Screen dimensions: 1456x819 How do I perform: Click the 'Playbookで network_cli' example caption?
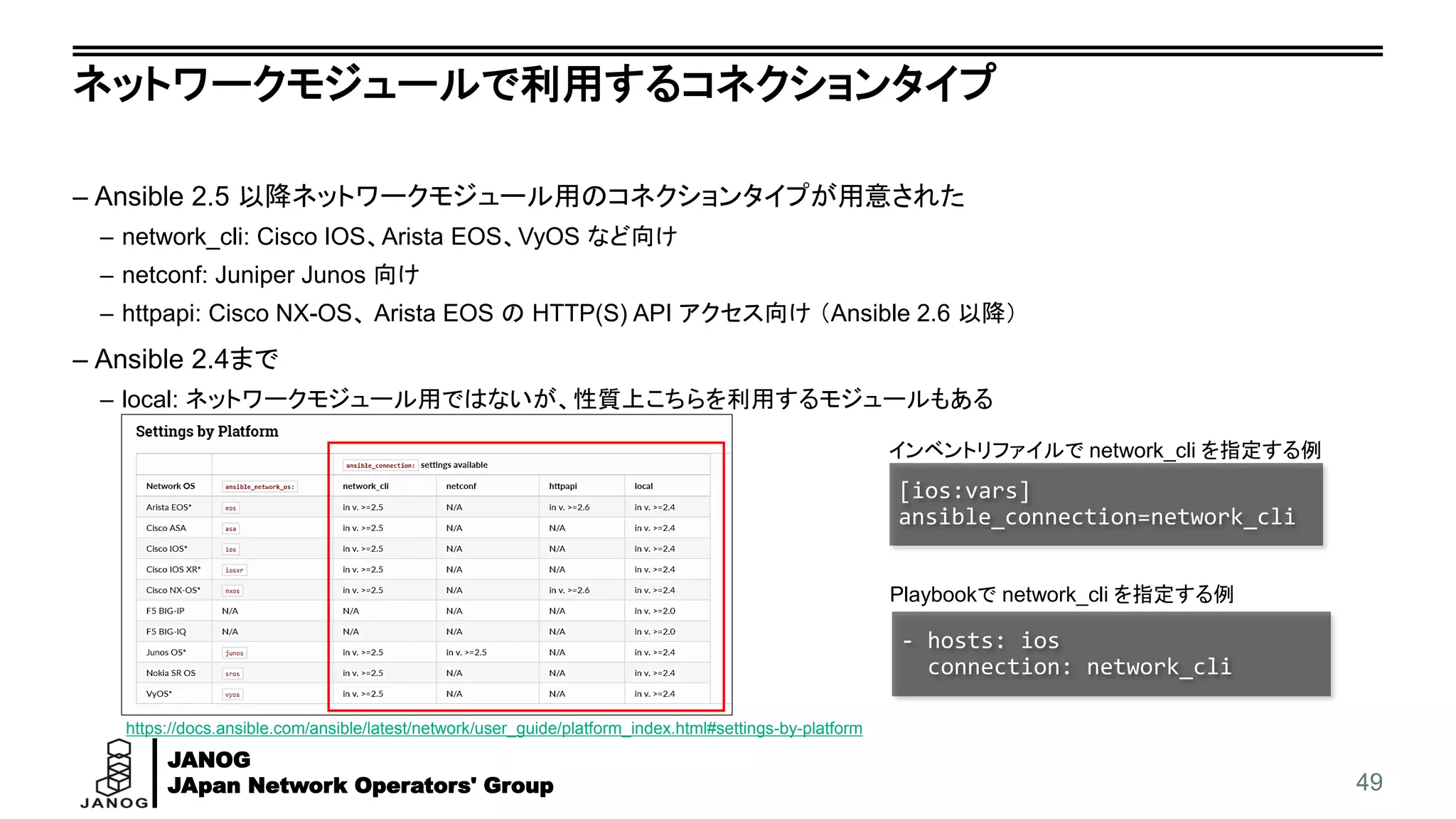pyautogui.click(x=1062, y=594)
